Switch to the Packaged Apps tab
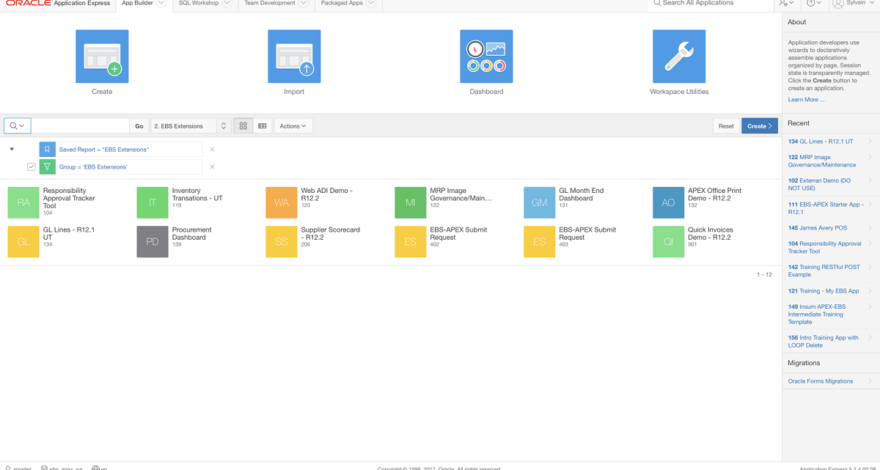This screenshot has height=470, width=880. tap(342, 3)
